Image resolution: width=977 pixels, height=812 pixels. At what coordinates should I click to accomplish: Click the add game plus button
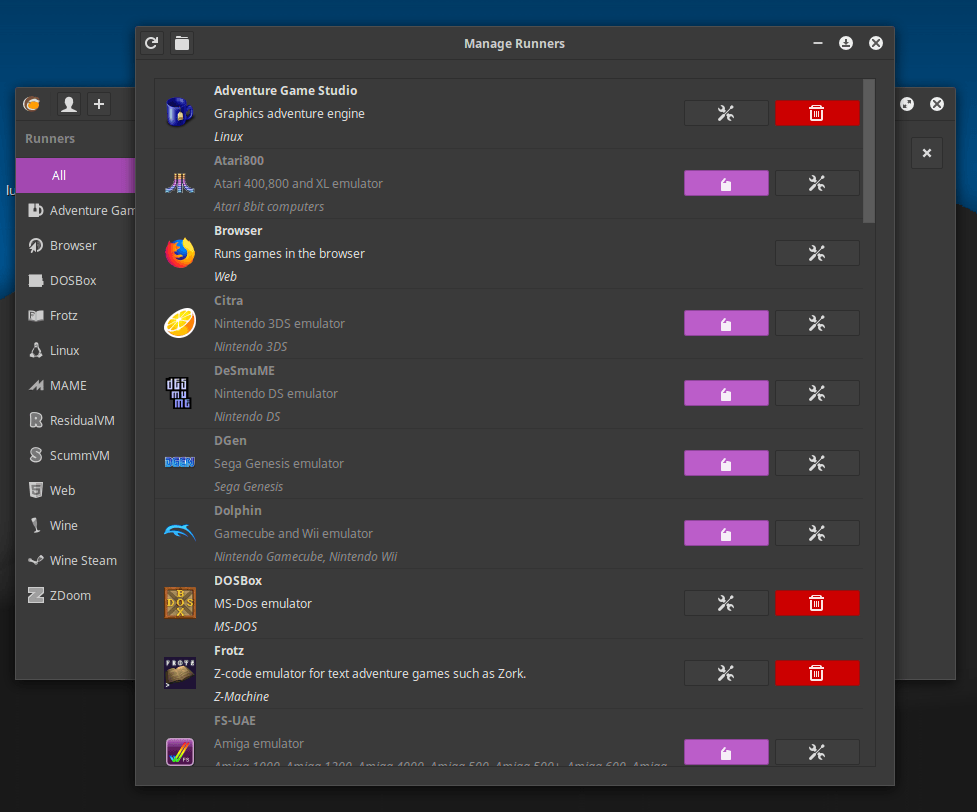tap(98, 104)
